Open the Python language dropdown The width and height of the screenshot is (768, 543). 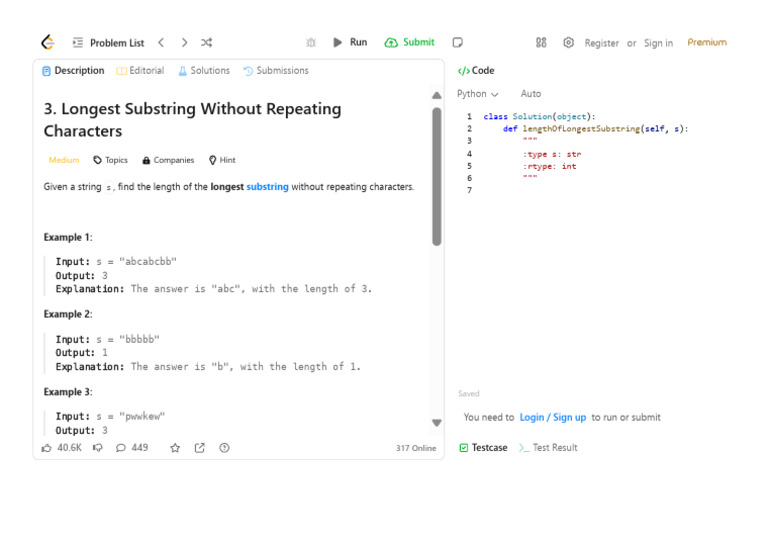[x=477, y=94]
